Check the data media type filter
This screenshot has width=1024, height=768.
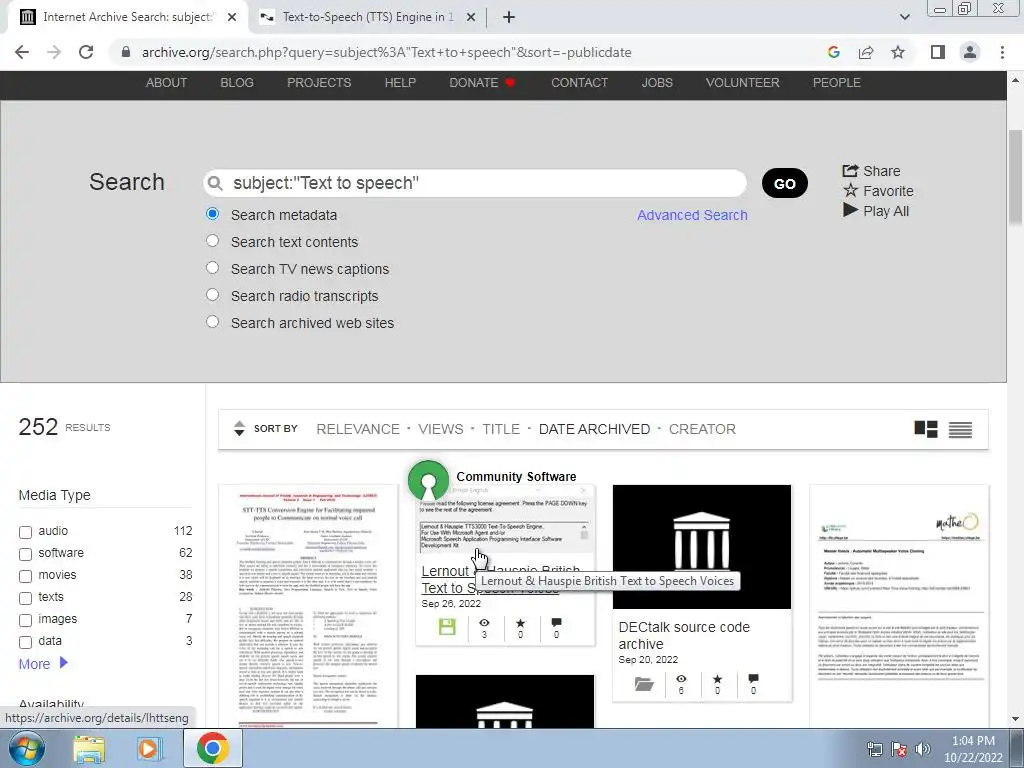click(x=25, y=643)
